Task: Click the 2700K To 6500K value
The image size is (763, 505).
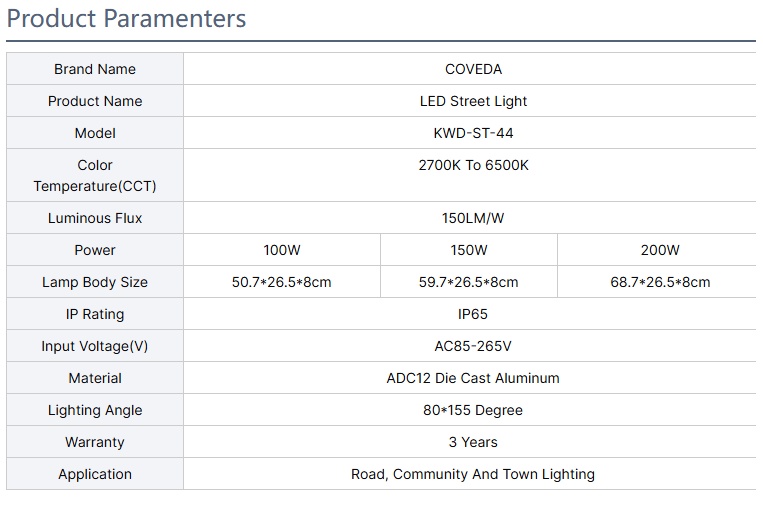Action: click(x=473, y=165)
